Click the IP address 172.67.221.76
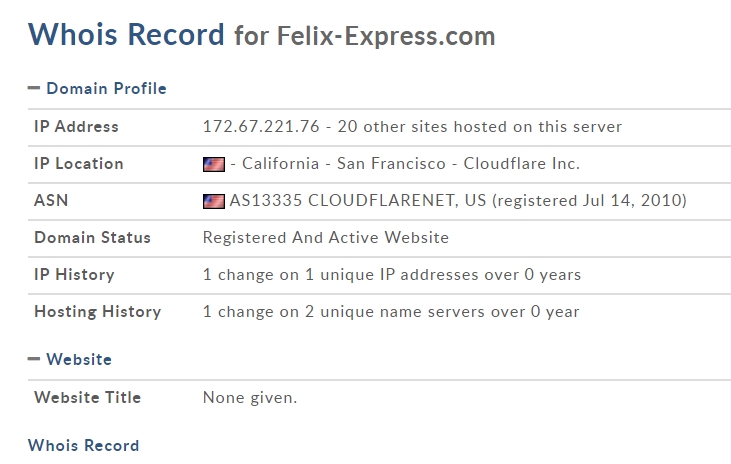Viewport: 731px width, 464px height. point(261,126)
